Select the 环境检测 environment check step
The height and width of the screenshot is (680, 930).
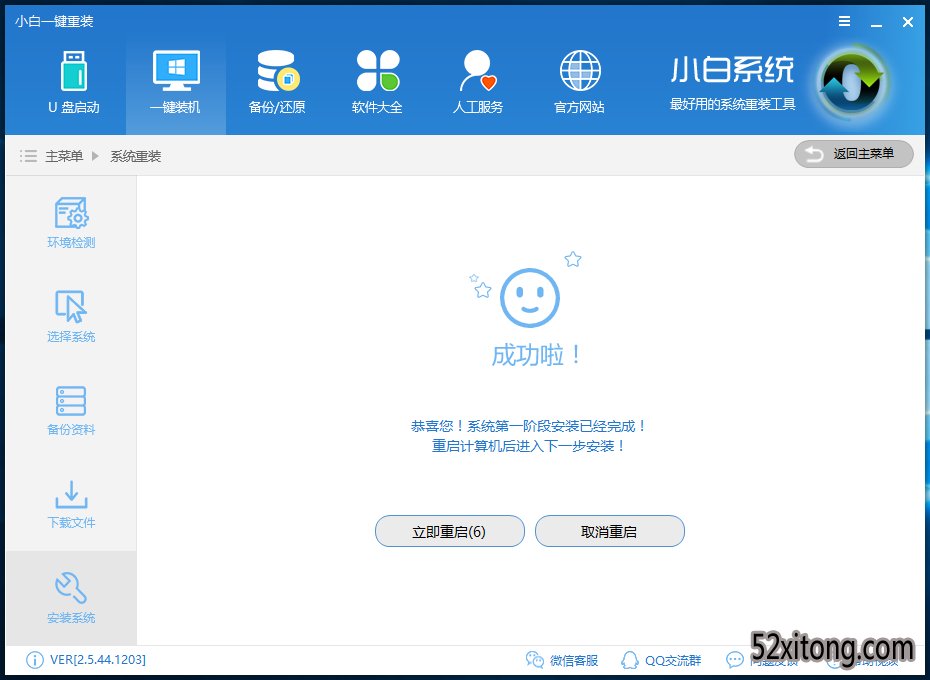click(x=71, y=223)
